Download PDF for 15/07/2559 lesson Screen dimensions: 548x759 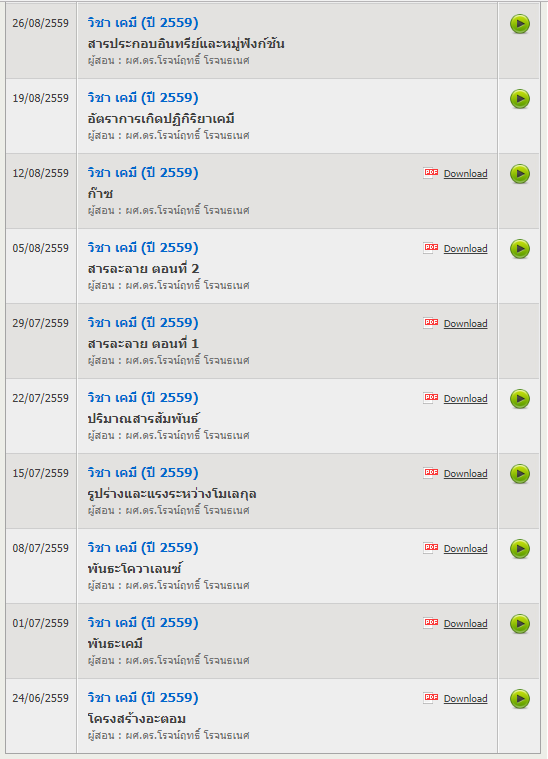click(x=465, y=473)
